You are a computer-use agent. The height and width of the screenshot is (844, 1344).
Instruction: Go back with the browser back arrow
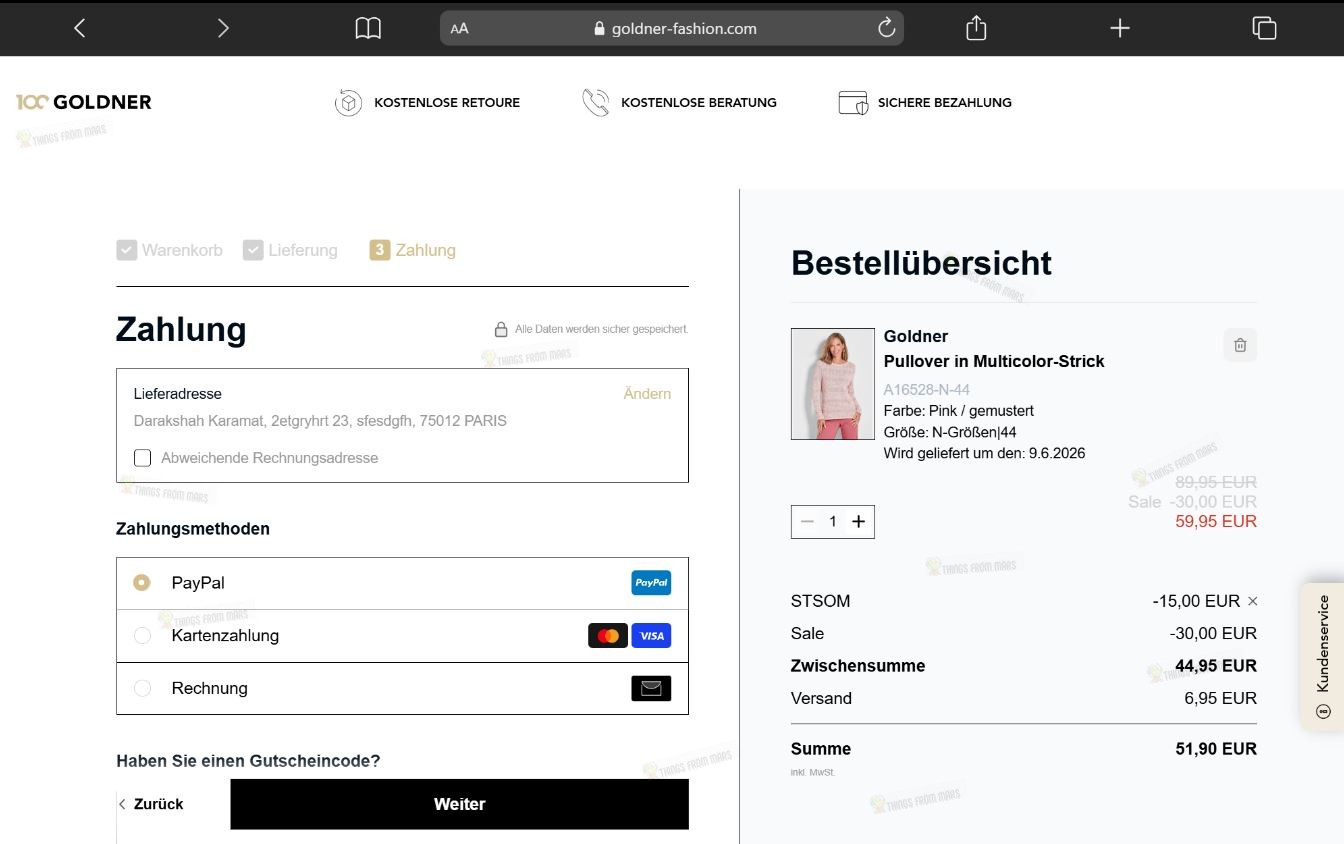(x=80, y=28)
